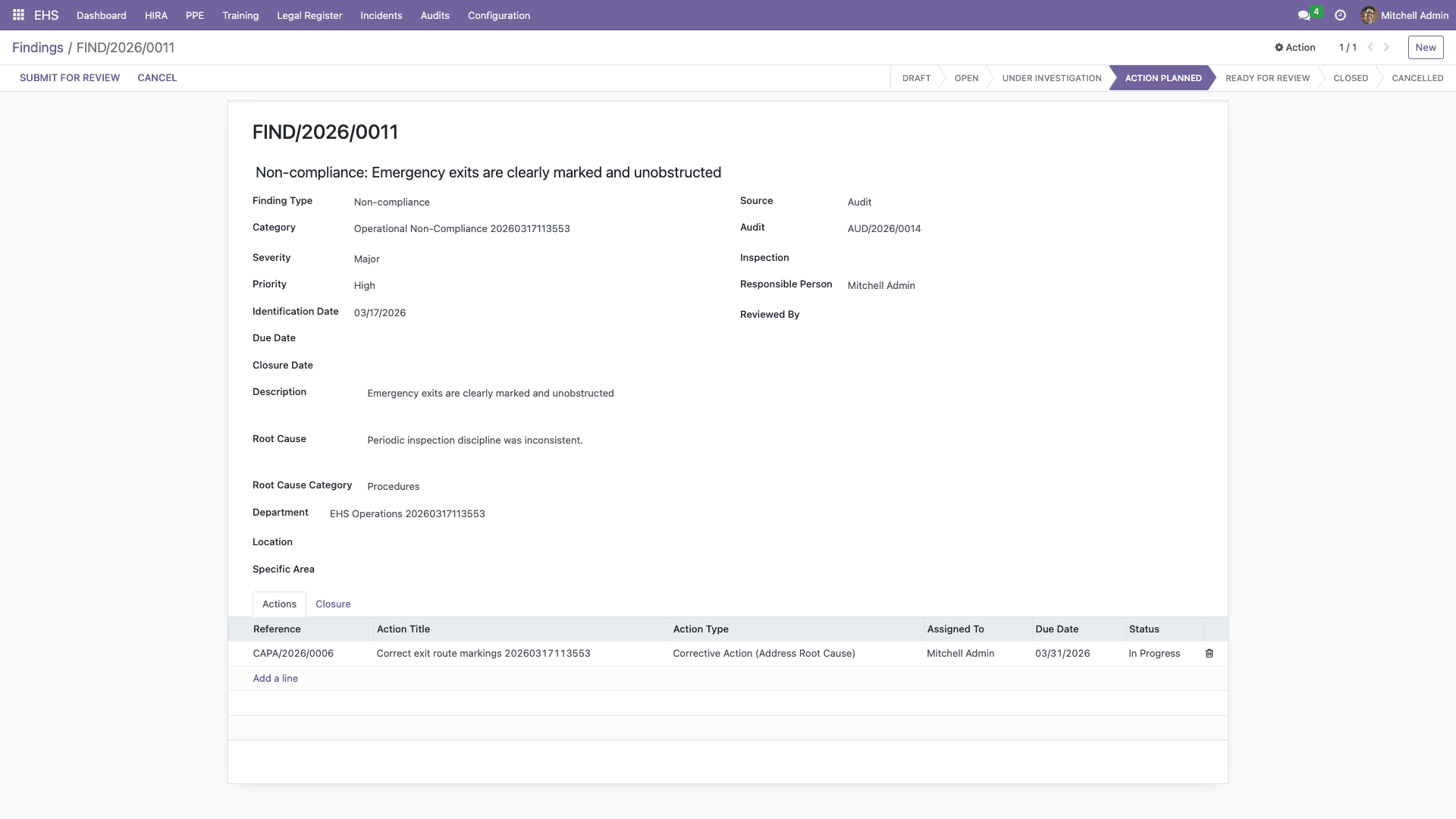Open the activities clock icon
The image size is (1456, 819).
click(1340, 15)
